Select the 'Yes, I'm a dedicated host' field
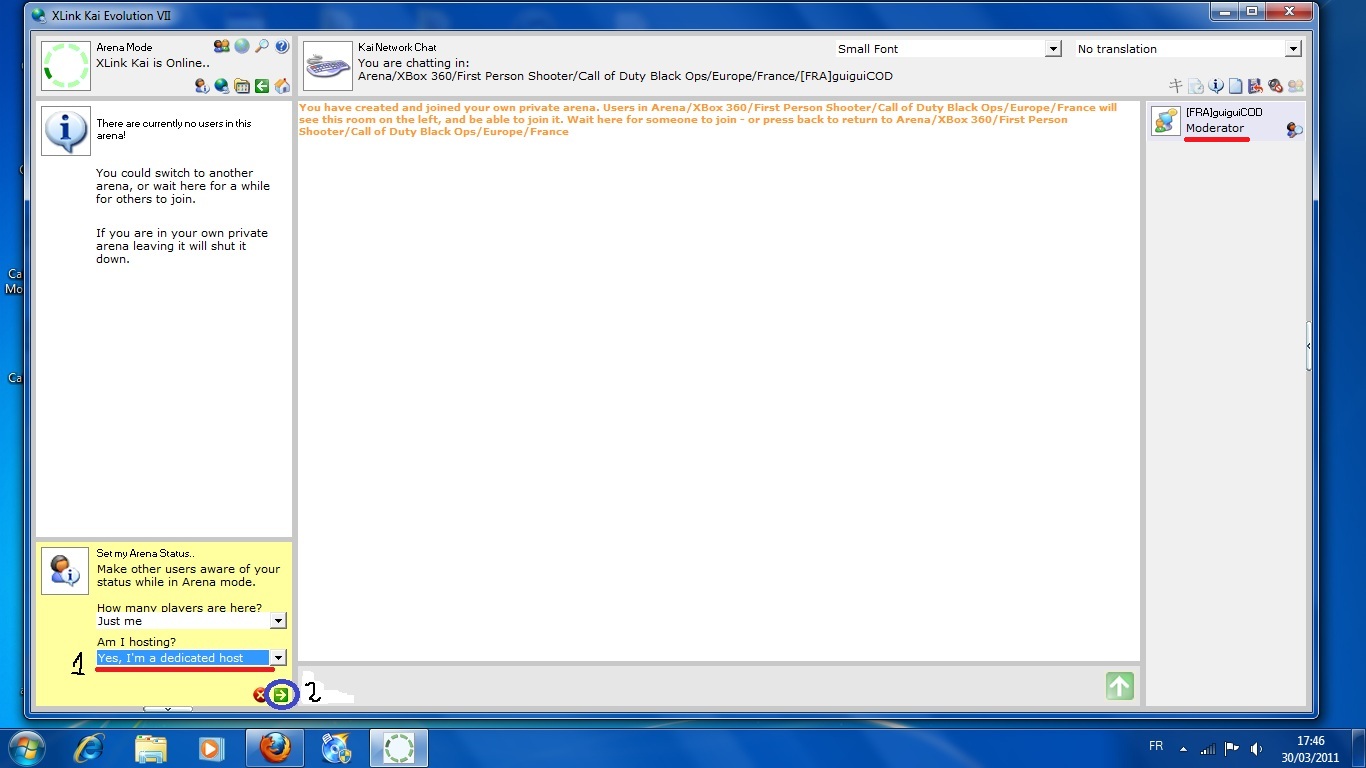The width and height of the screenshot is (1366, 768). click(x=183, y=658)
